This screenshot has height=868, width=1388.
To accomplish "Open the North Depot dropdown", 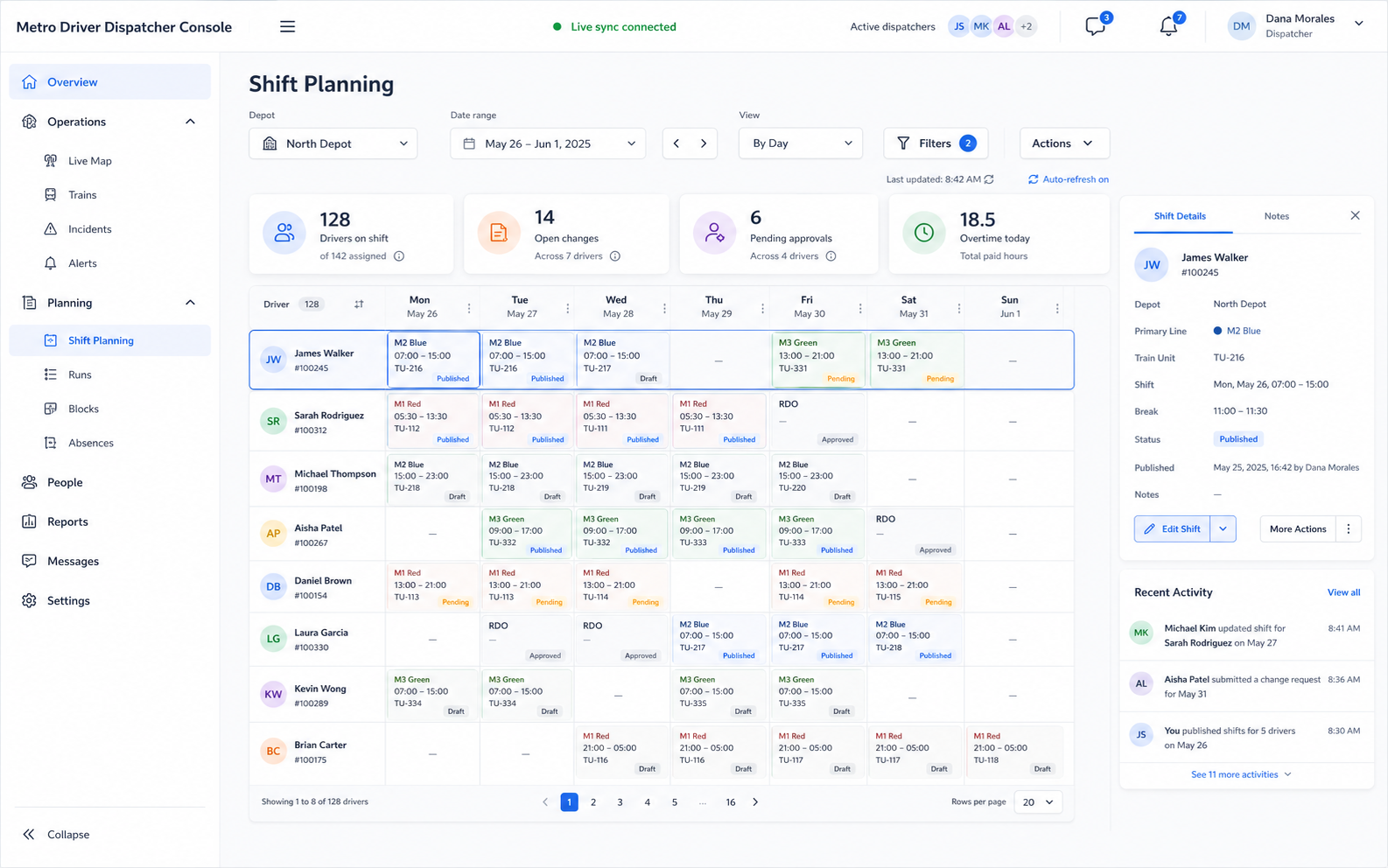I will click(x=333, y=143).
